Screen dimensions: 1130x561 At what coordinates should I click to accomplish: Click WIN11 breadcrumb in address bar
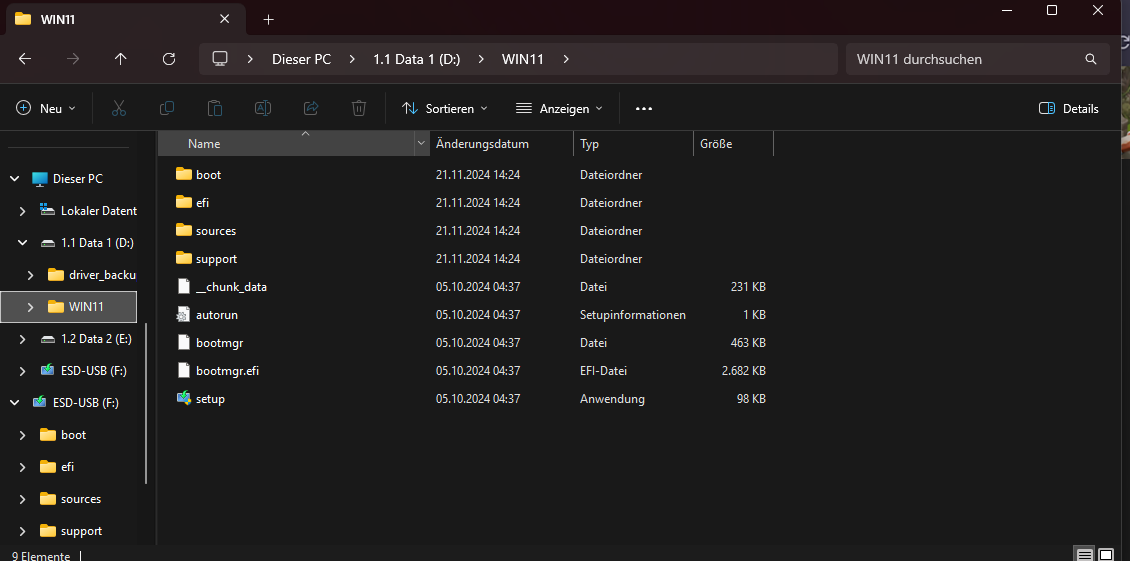[522, 59]
